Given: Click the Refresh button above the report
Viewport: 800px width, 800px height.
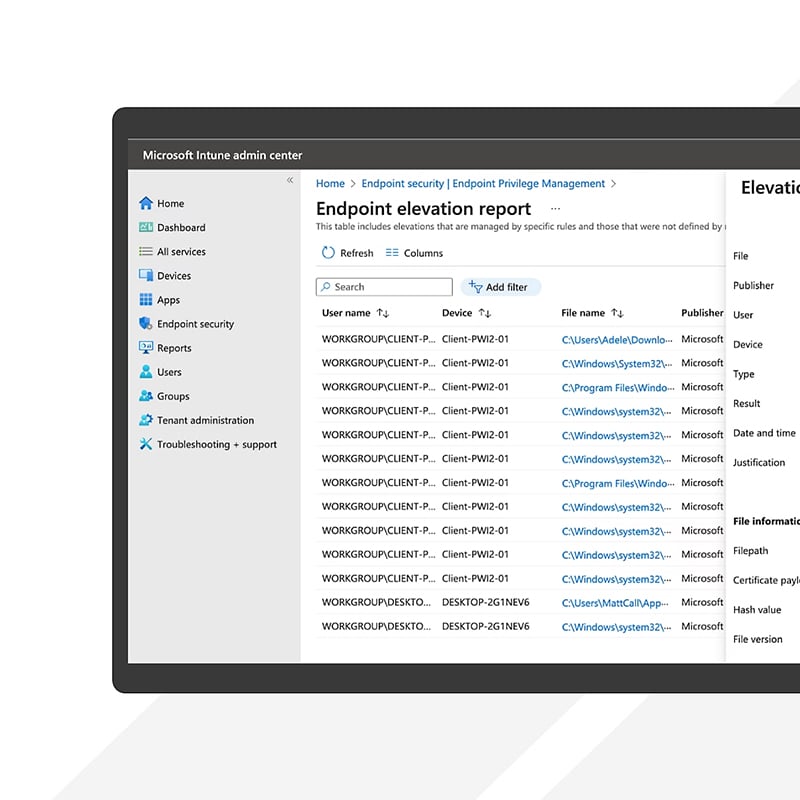Looking at the screenshot, I should (x=347, y=253).
